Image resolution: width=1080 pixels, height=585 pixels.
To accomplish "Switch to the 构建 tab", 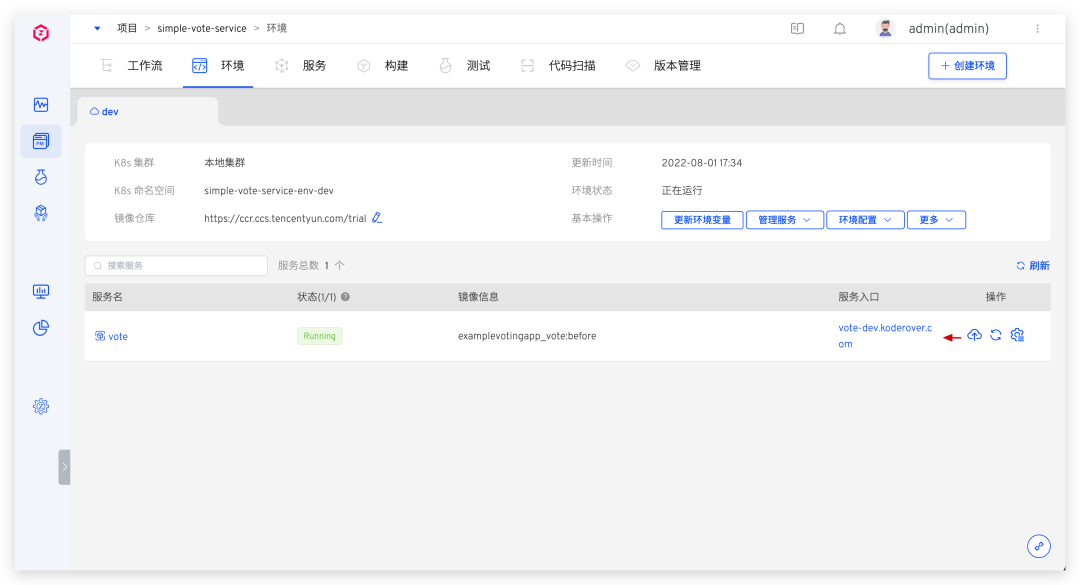I will [x=384, y=66].
